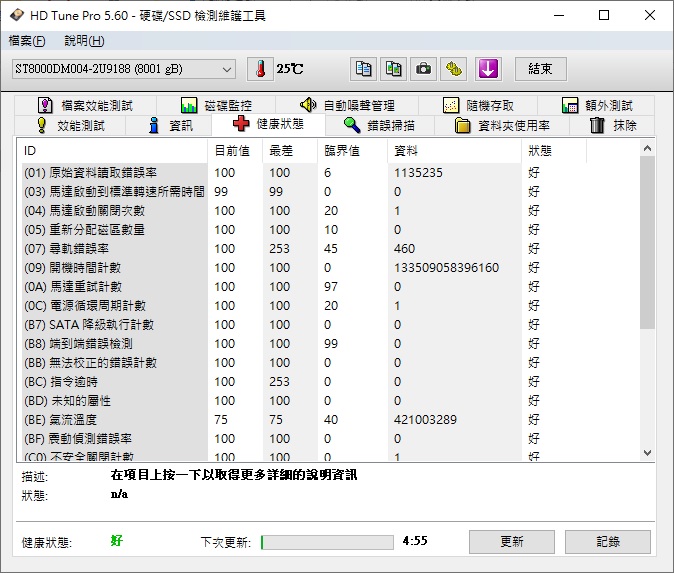Copy info to clipboard toolbar icon
Screen dimensions: 674x573
[363, 69]
